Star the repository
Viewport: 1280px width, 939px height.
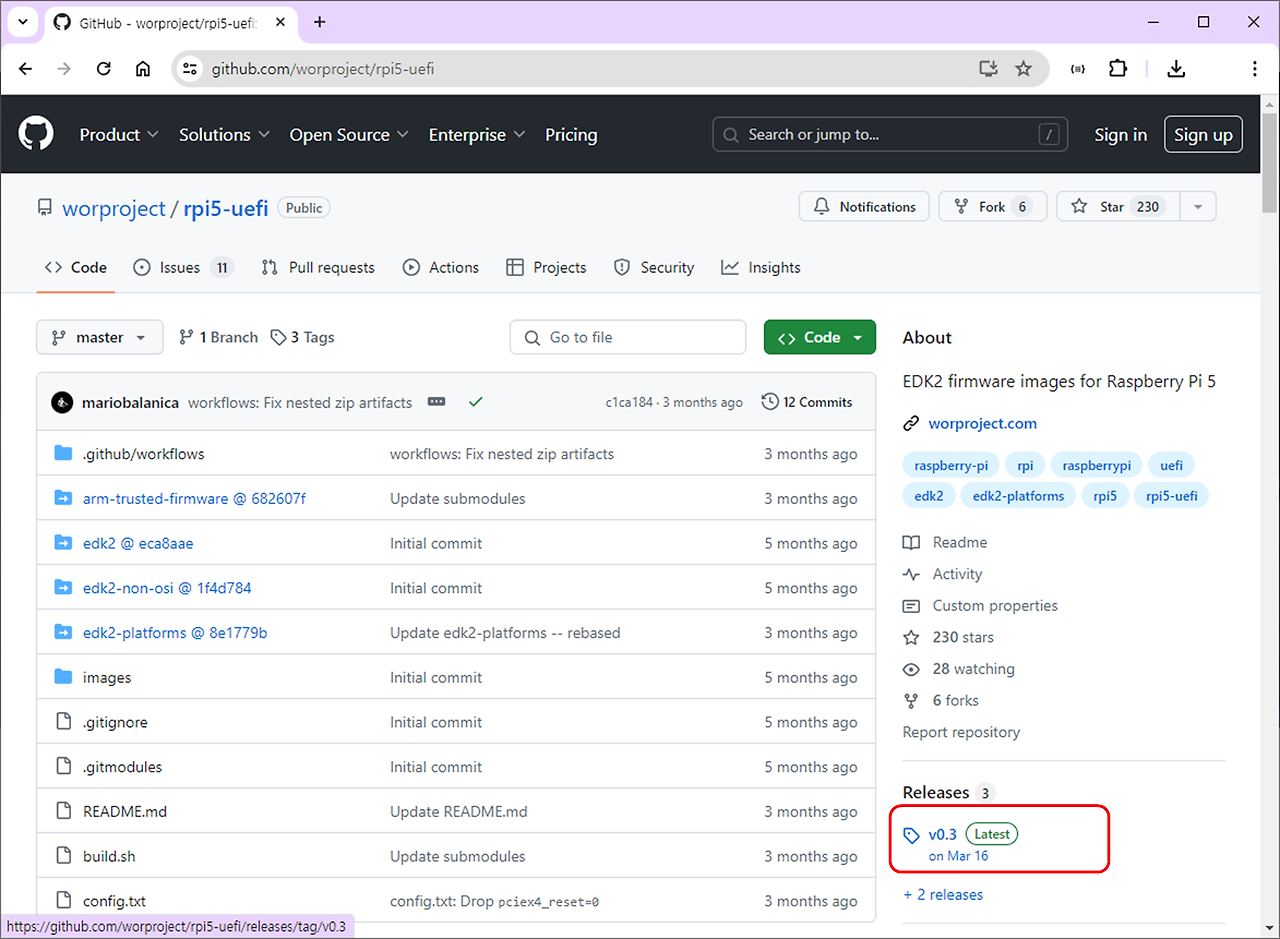click(1118, 207)
